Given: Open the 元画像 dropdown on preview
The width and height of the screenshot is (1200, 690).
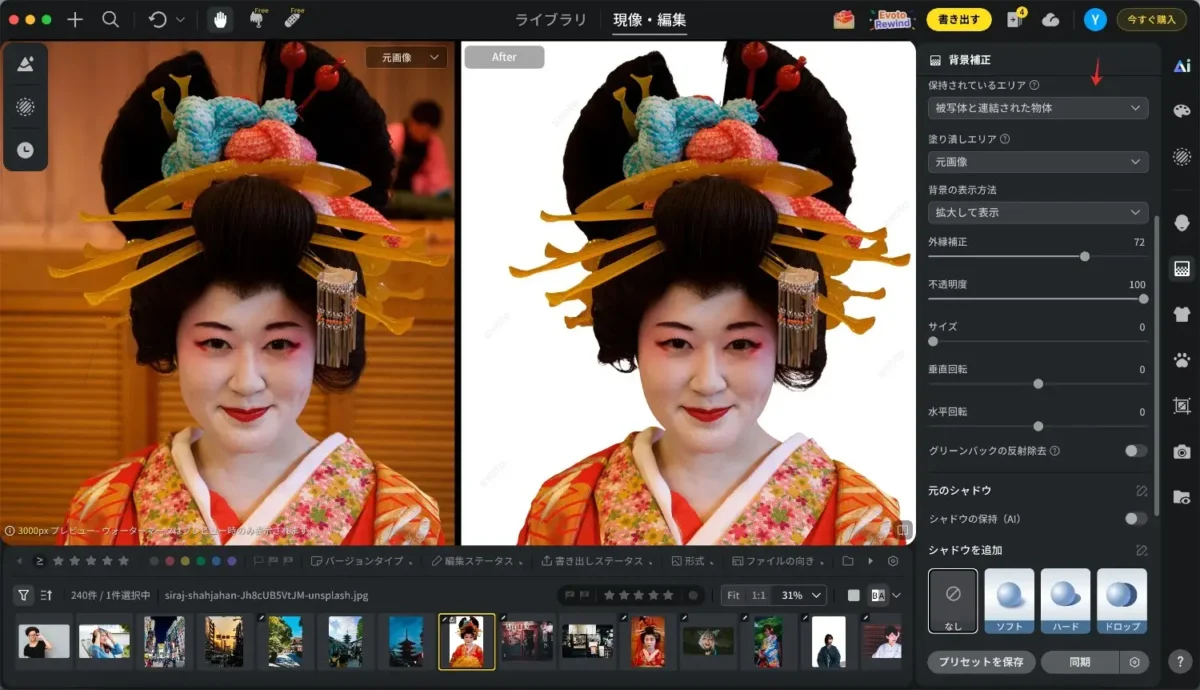Looking at the screenshot, I should pos(405,58).
